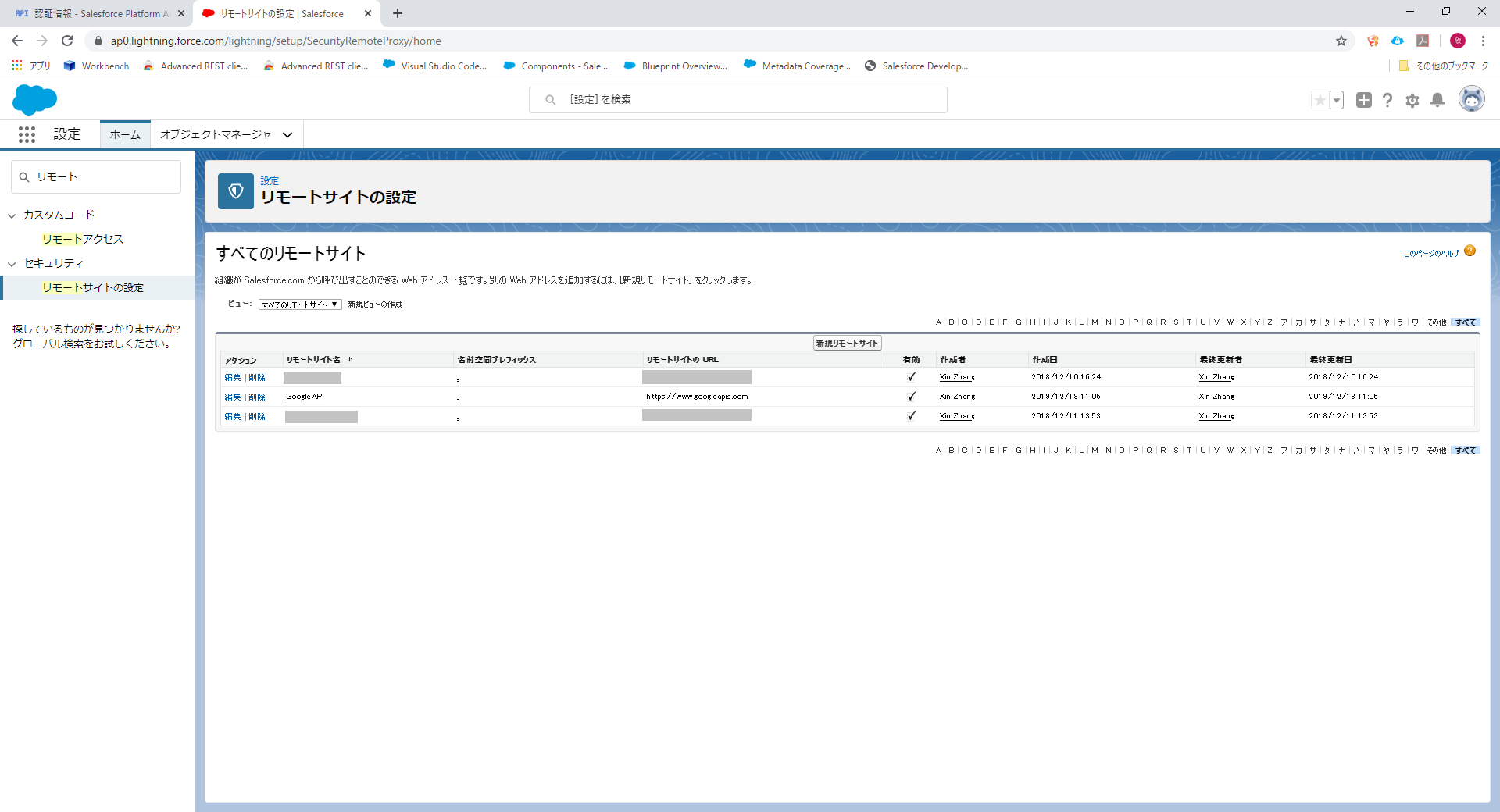The width and height of the screenshot is (1500, 812).
Task: View site information via the lock icon
Action: [98, 41]
